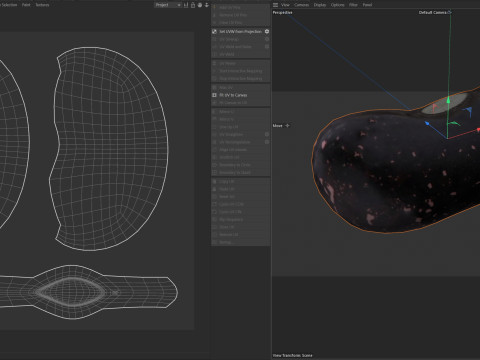Open the viewport View menu

[285, 5]
